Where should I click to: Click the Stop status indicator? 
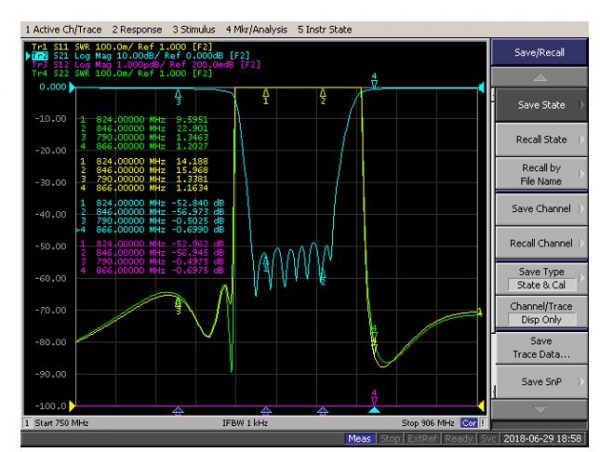pos(390,439)
